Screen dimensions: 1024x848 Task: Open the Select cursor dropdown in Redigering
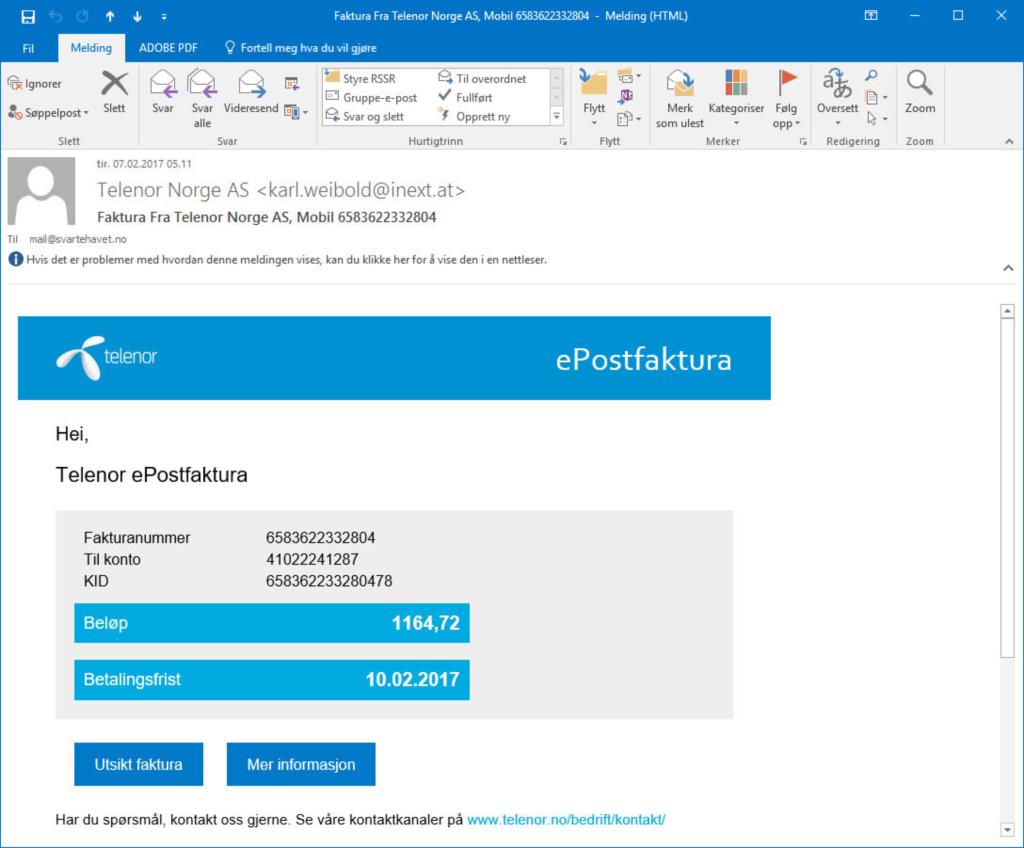(876, 119)
